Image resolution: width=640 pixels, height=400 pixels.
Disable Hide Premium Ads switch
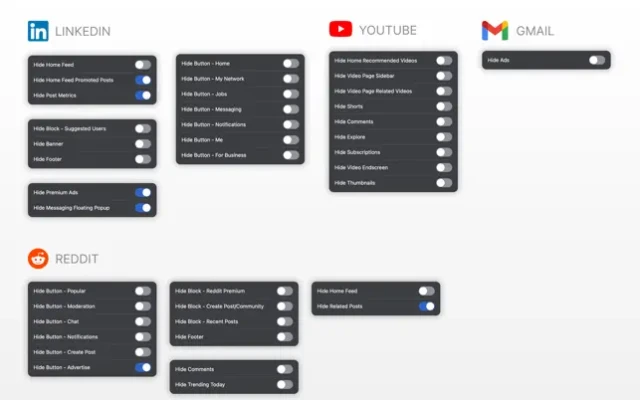point(143,192)
